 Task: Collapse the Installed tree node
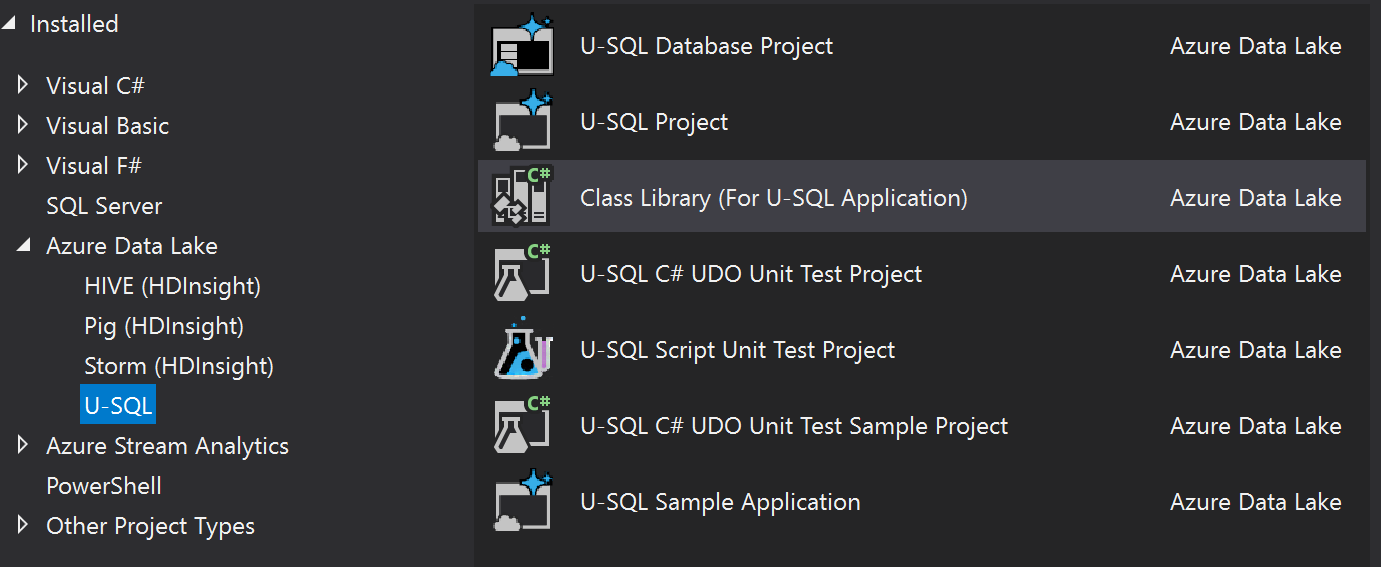[9, 24]
